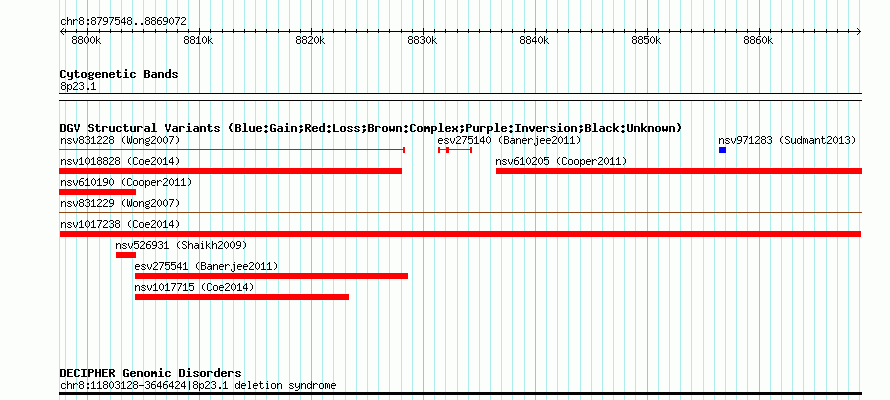Open the nsv610190 (Cooper2011) variant label

[x=126, y=183]
